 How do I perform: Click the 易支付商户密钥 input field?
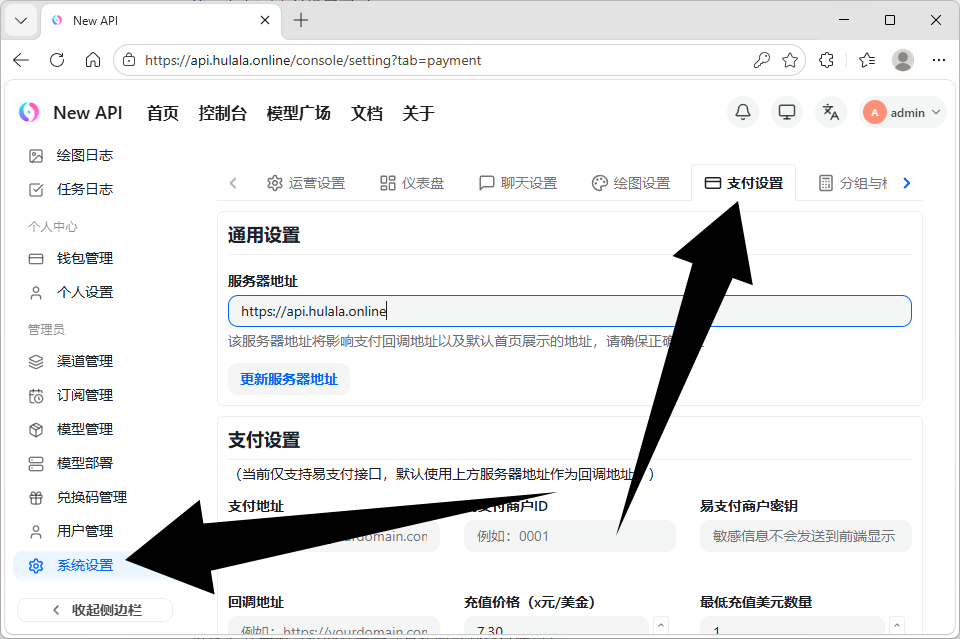[805, 536]
